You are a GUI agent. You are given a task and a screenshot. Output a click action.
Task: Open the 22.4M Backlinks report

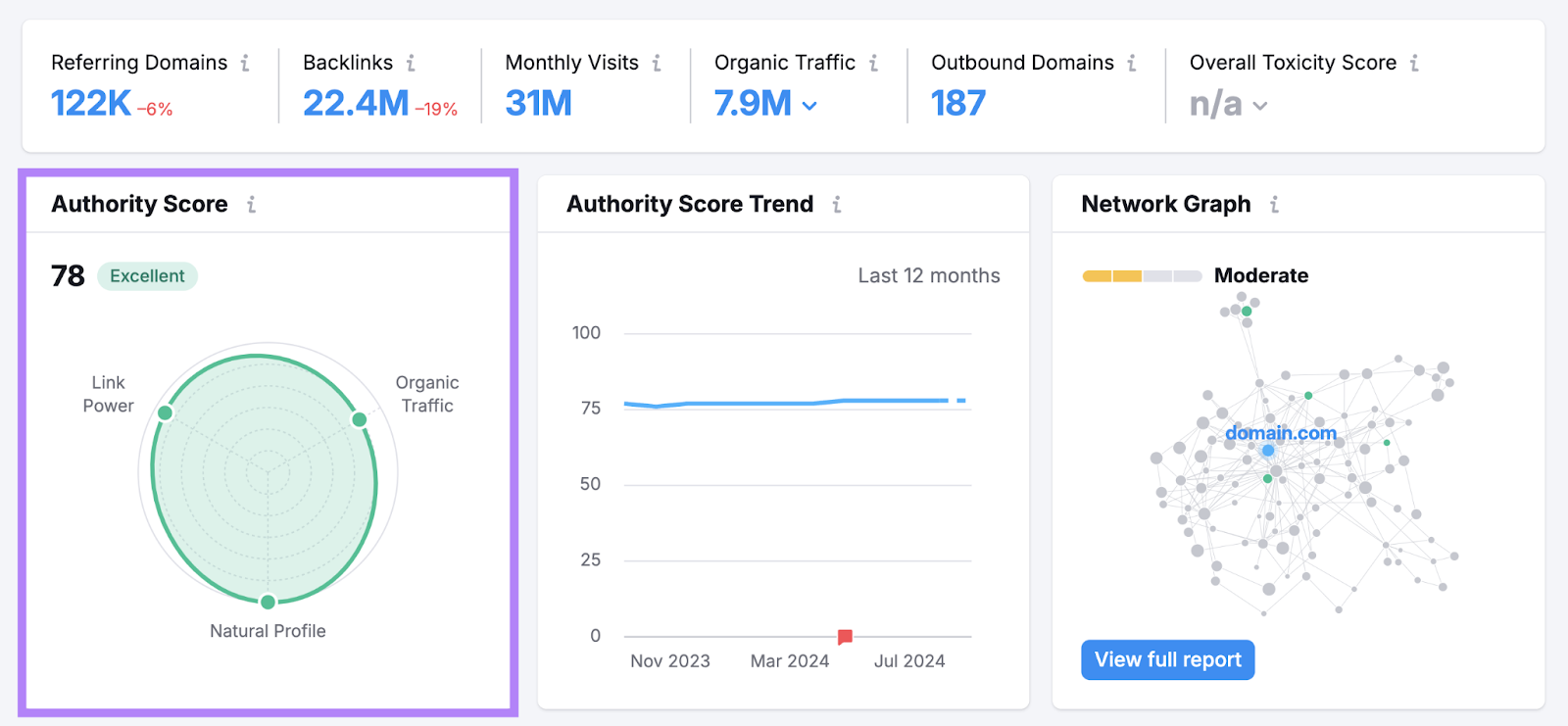(x=355, y=103)
